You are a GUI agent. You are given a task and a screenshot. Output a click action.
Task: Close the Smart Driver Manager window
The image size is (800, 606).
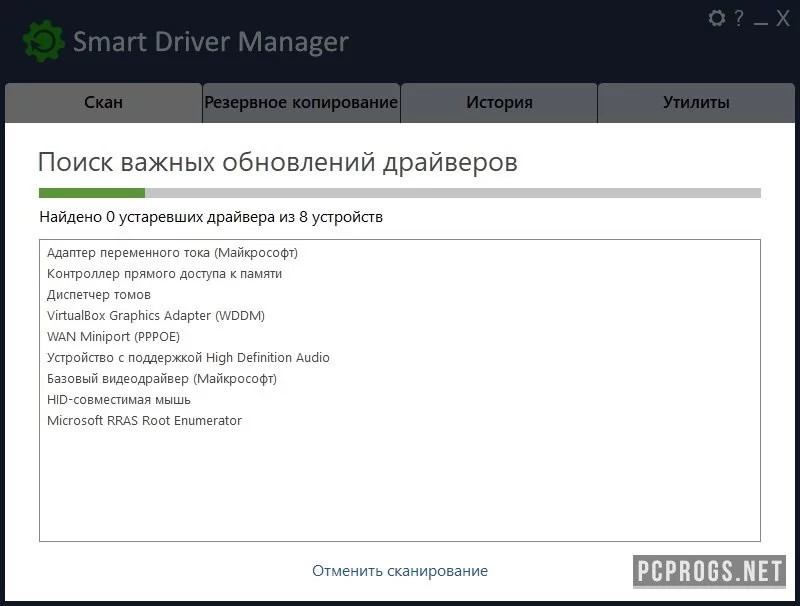coord(783,19)
